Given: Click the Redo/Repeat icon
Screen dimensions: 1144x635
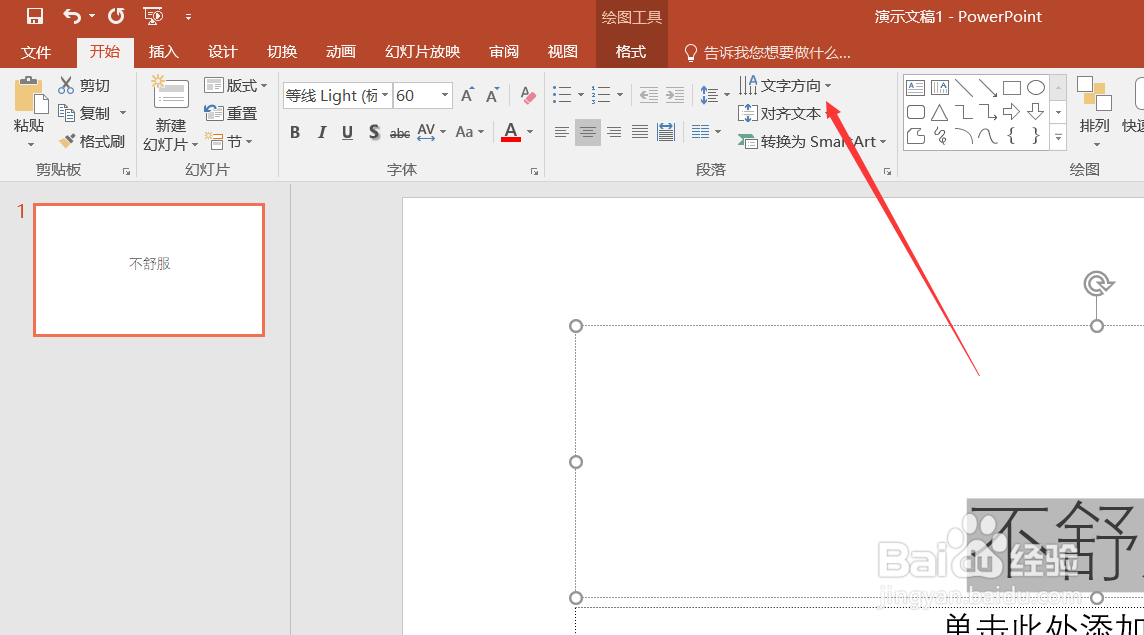Looking at the screenshot, I should [x=116, y=16].
